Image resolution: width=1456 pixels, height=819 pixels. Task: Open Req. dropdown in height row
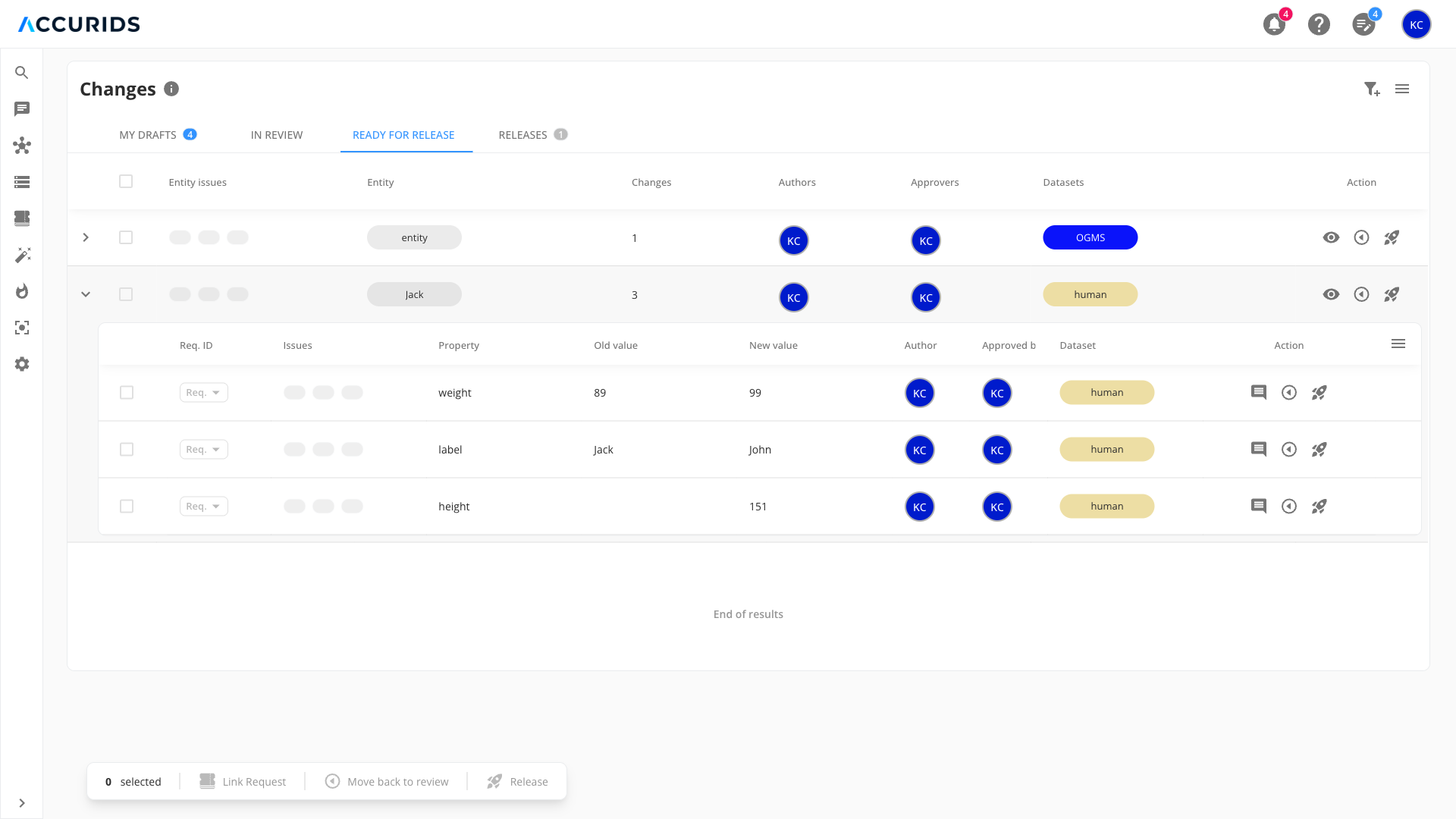(203, 507)
